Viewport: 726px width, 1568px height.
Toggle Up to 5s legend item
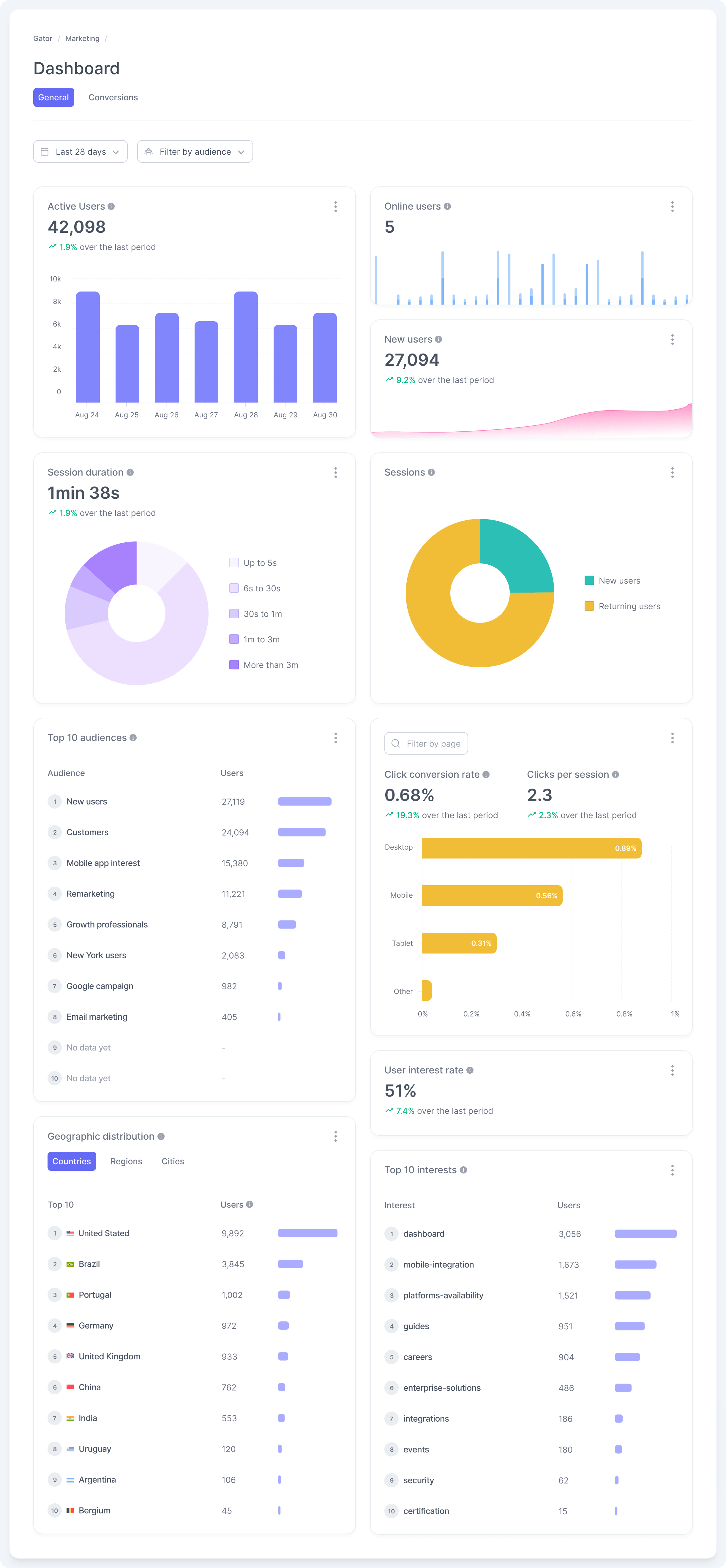(x=253, y=563)
